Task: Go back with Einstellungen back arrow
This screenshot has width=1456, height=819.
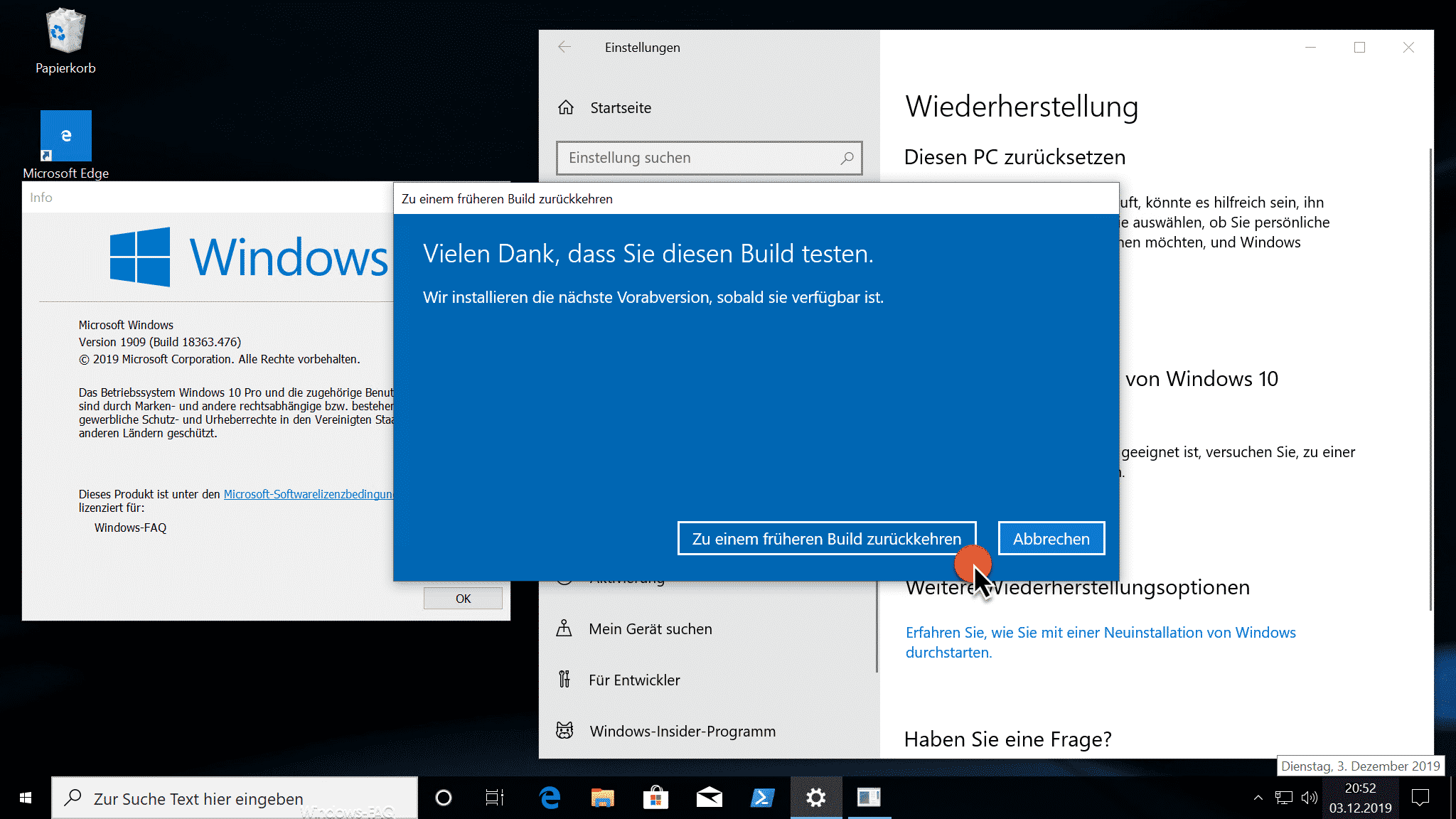Action: [564, 47]
